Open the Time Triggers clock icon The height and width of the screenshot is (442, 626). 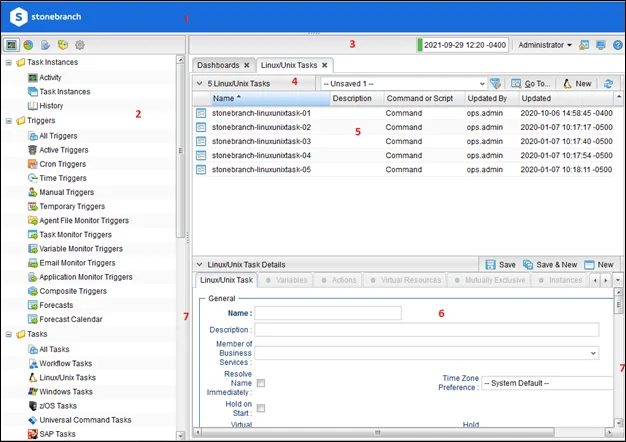pyautogui.click(x=33, y=178)
